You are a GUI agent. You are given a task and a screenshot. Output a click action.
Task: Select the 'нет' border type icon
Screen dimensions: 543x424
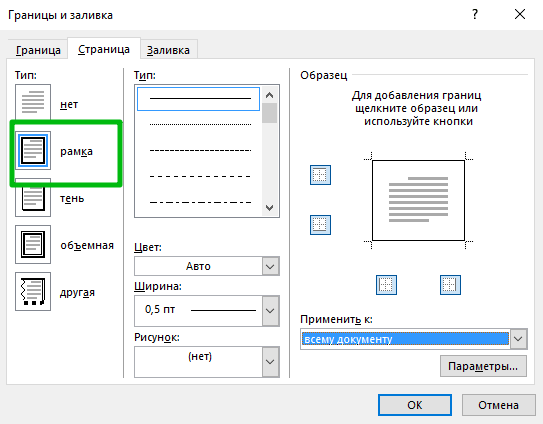point(33,103)
